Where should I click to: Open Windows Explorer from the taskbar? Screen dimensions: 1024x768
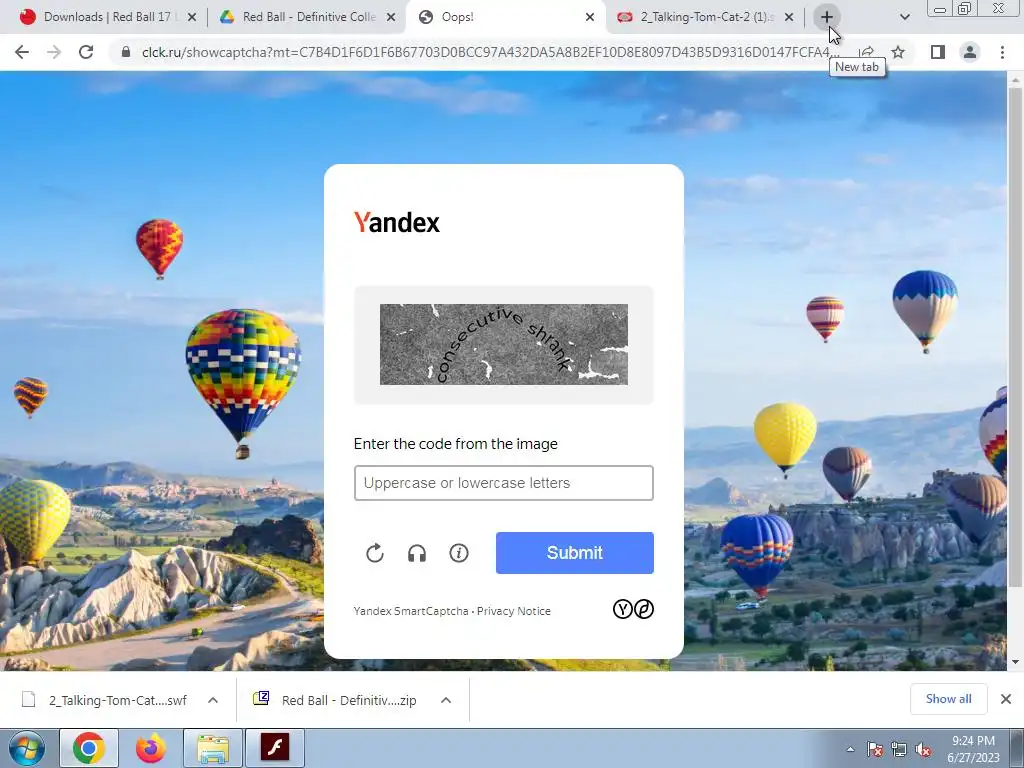(x=213, y=748)
